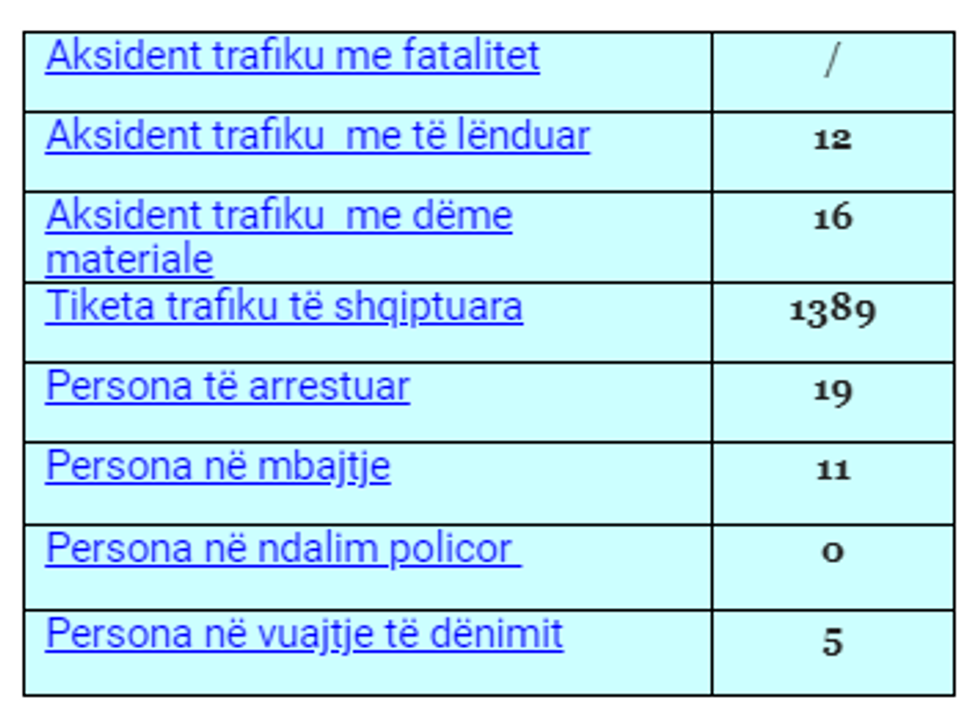
Task: Click the value 19 for arrested persons
Action: [832, 389]
